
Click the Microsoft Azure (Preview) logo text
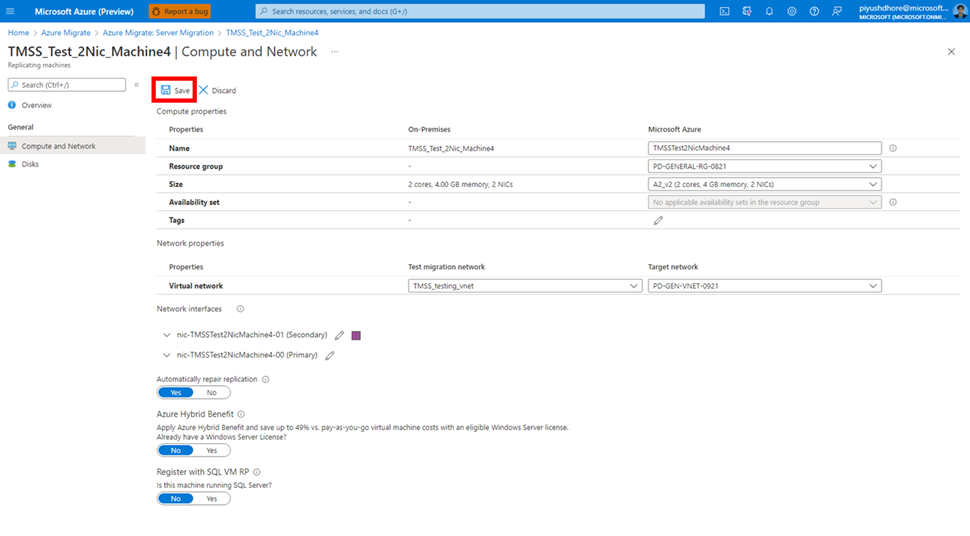point(84,11)
